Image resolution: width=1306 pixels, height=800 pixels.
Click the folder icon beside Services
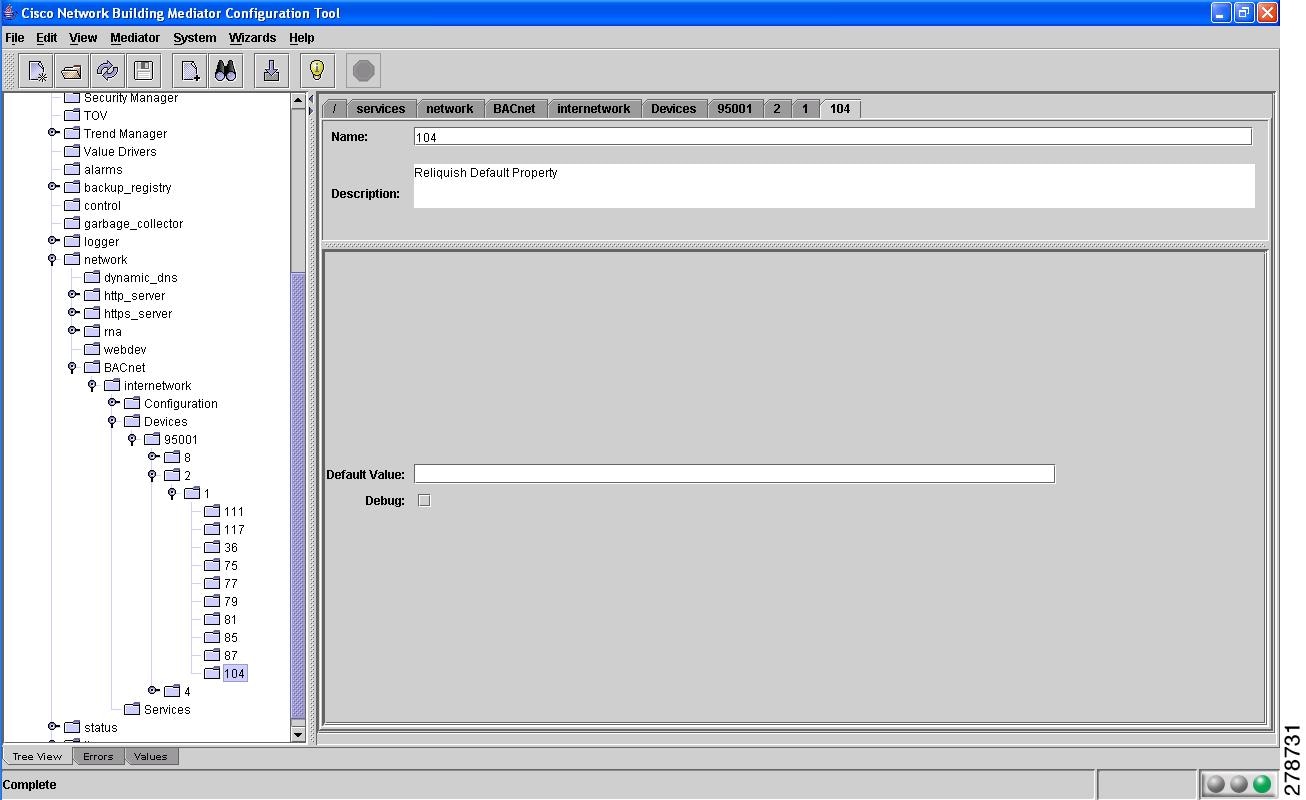point(132,709)
